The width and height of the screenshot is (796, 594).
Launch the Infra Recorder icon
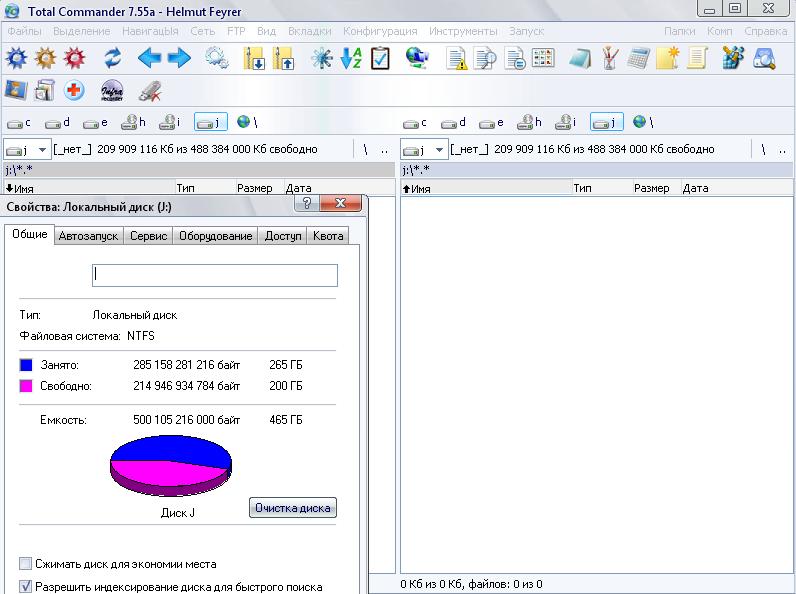coord(112,90)
